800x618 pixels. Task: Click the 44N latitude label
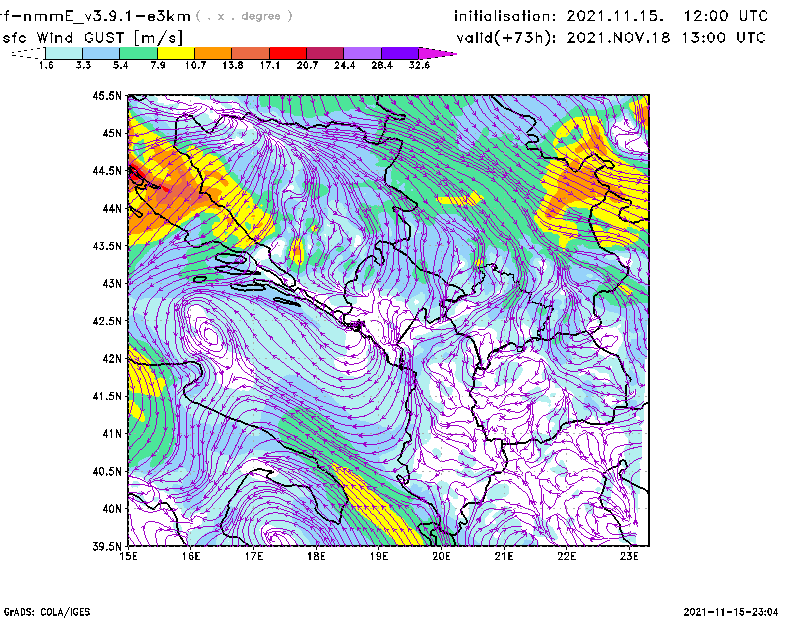click(112, 208)
